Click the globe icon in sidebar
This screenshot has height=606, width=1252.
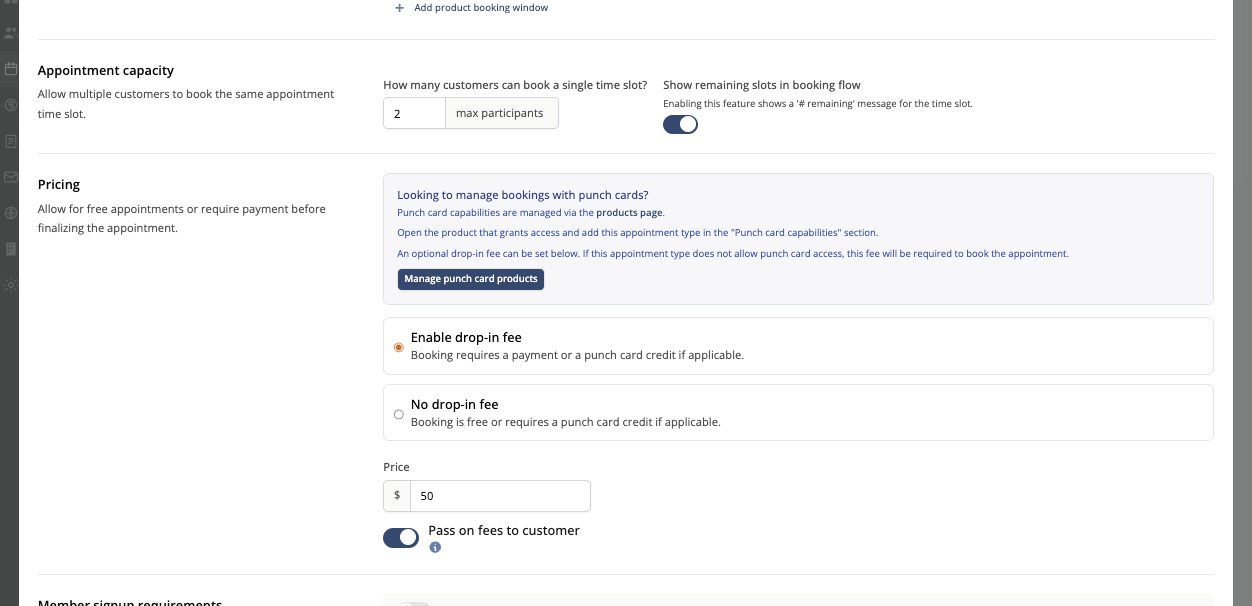pyautogui.click(x=10, y=213)
